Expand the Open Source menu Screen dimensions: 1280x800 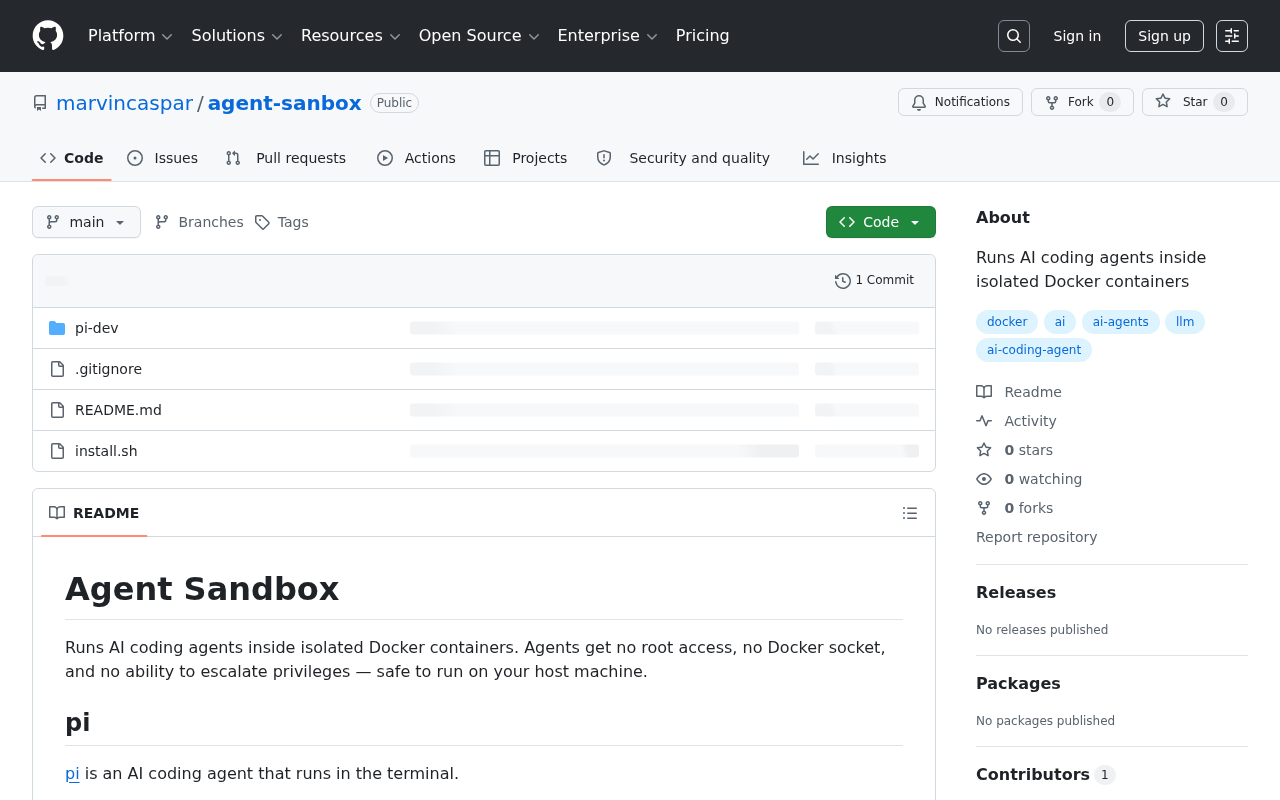(479, 36)
